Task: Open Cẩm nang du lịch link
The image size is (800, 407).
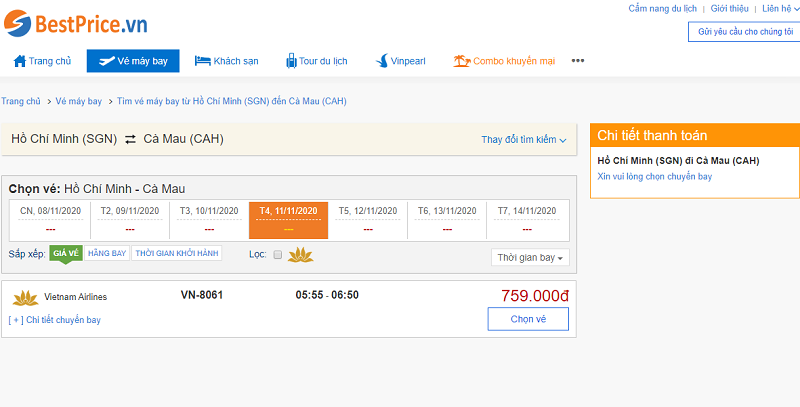Action: point(662,9)
